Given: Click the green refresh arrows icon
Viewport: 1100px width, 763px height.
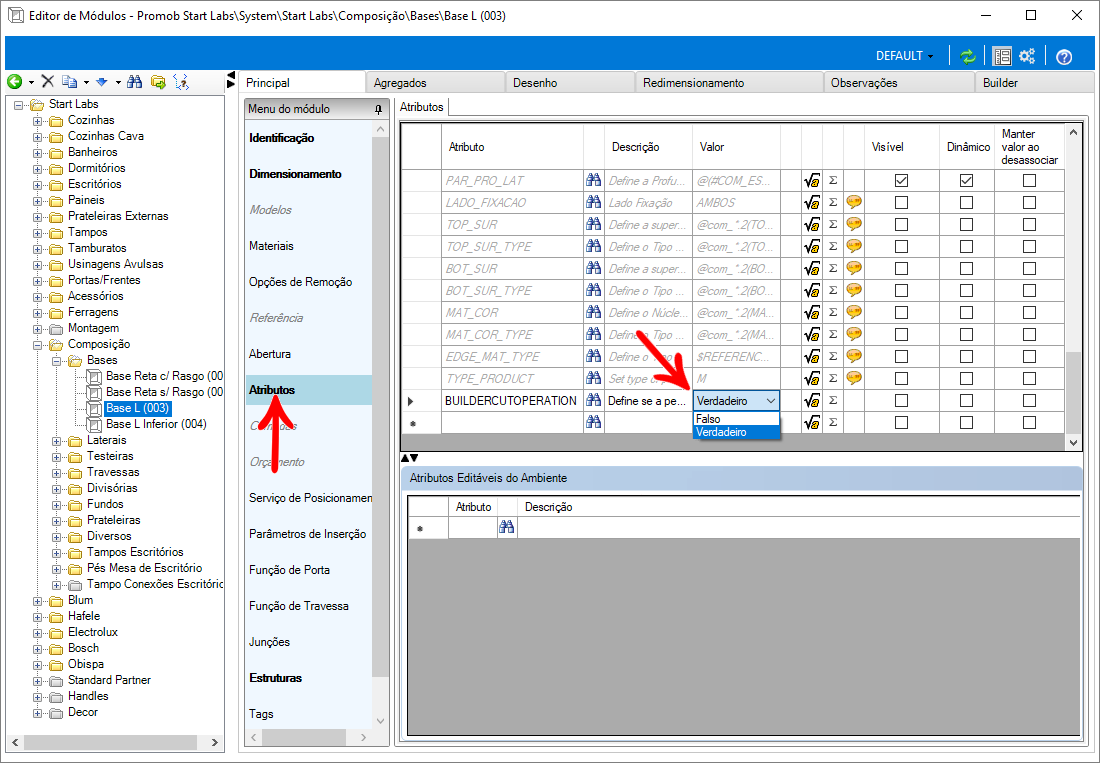Looking at the screenshot, I should tap(968, 56).
